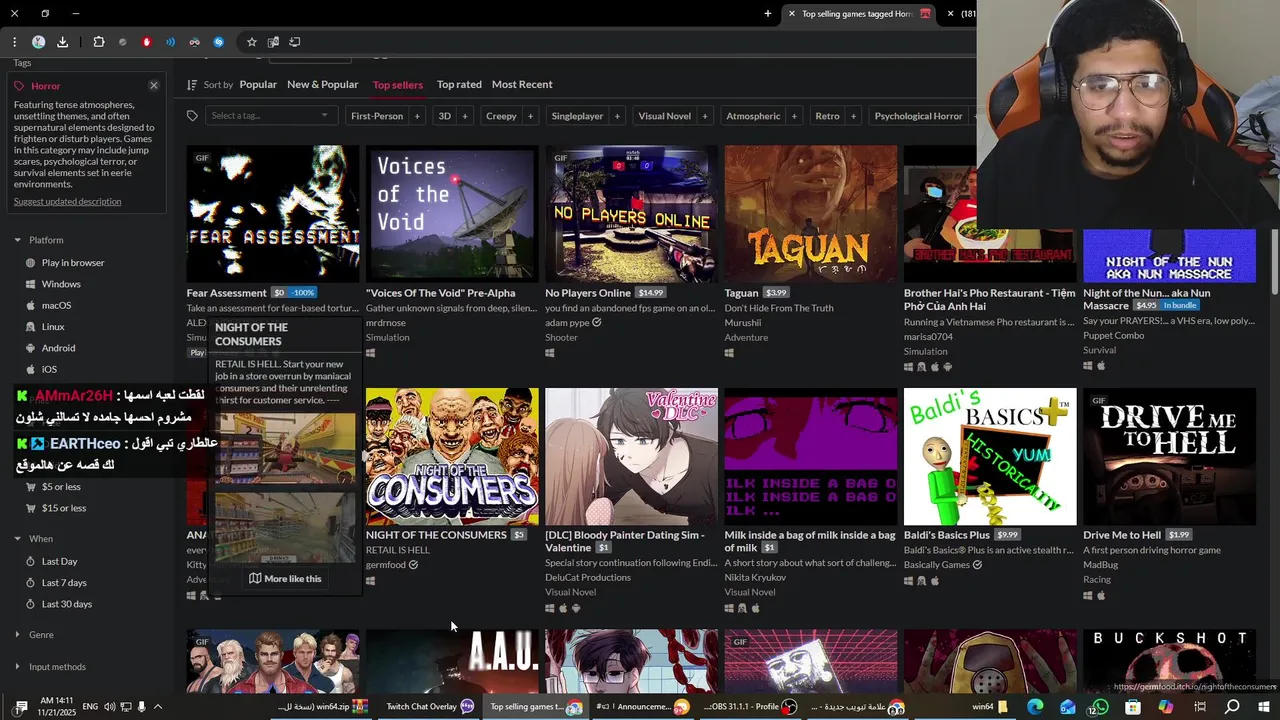Add the Atmospheric tag with plus
This screenshot has height=720, width=1280.
(793, 116)
